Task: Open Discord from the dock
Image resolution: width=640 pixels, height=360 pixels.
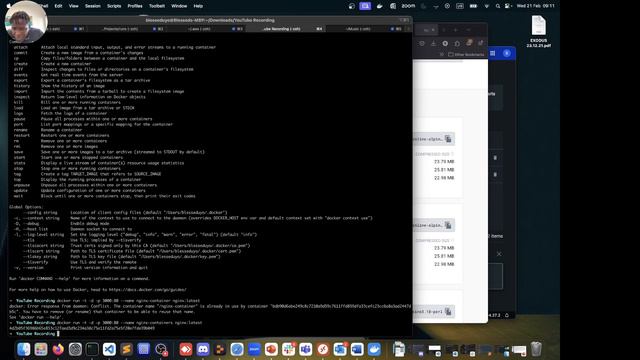Action: pyautogui.click(x=203, y=349)
